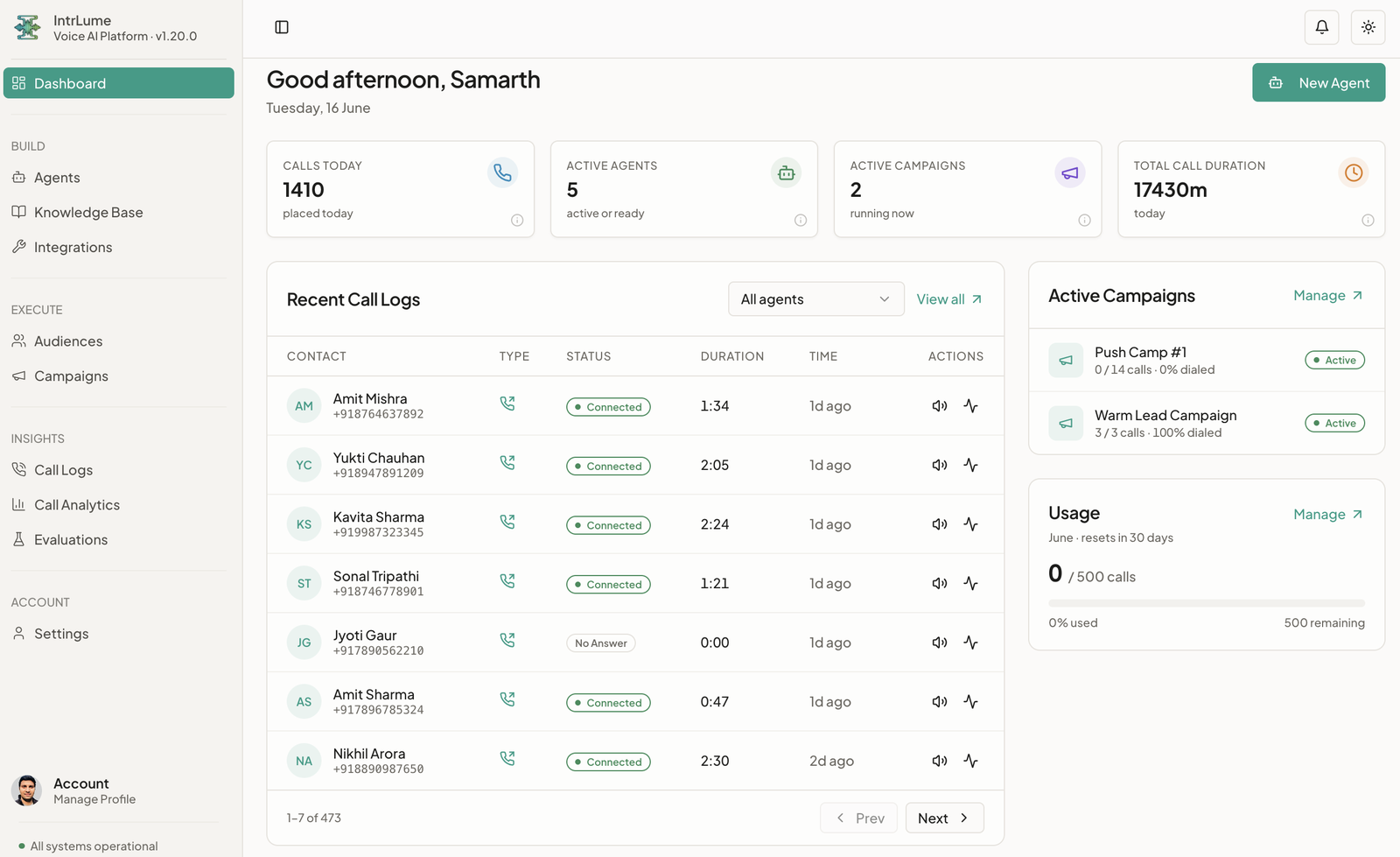This screenshot has width=1400, height=857.
Task: Open analysis for Jyoti Gaur call
Action: pyautogui.click(x=970, y=643)
